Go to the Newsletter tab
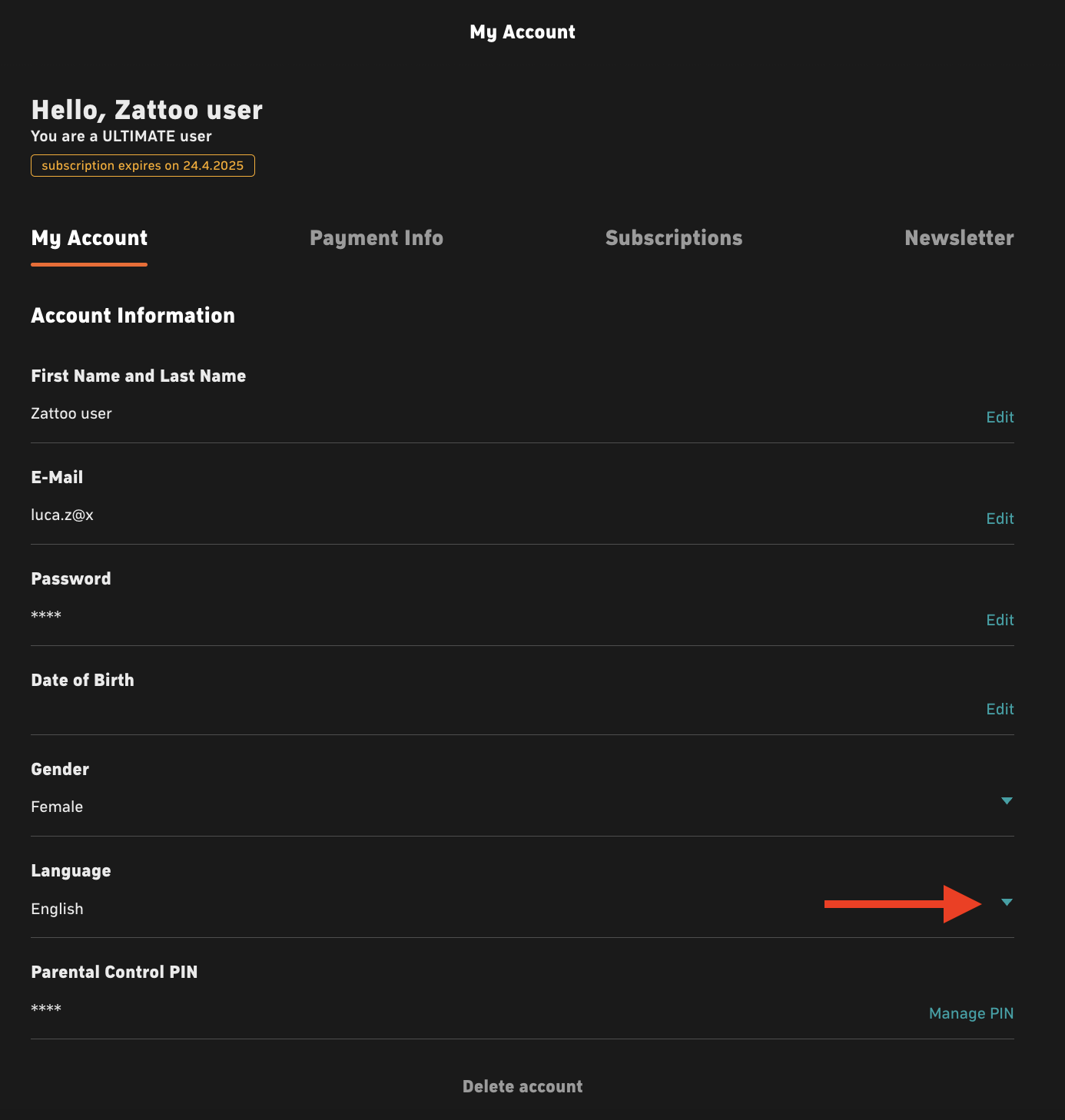 pos(959,238)
